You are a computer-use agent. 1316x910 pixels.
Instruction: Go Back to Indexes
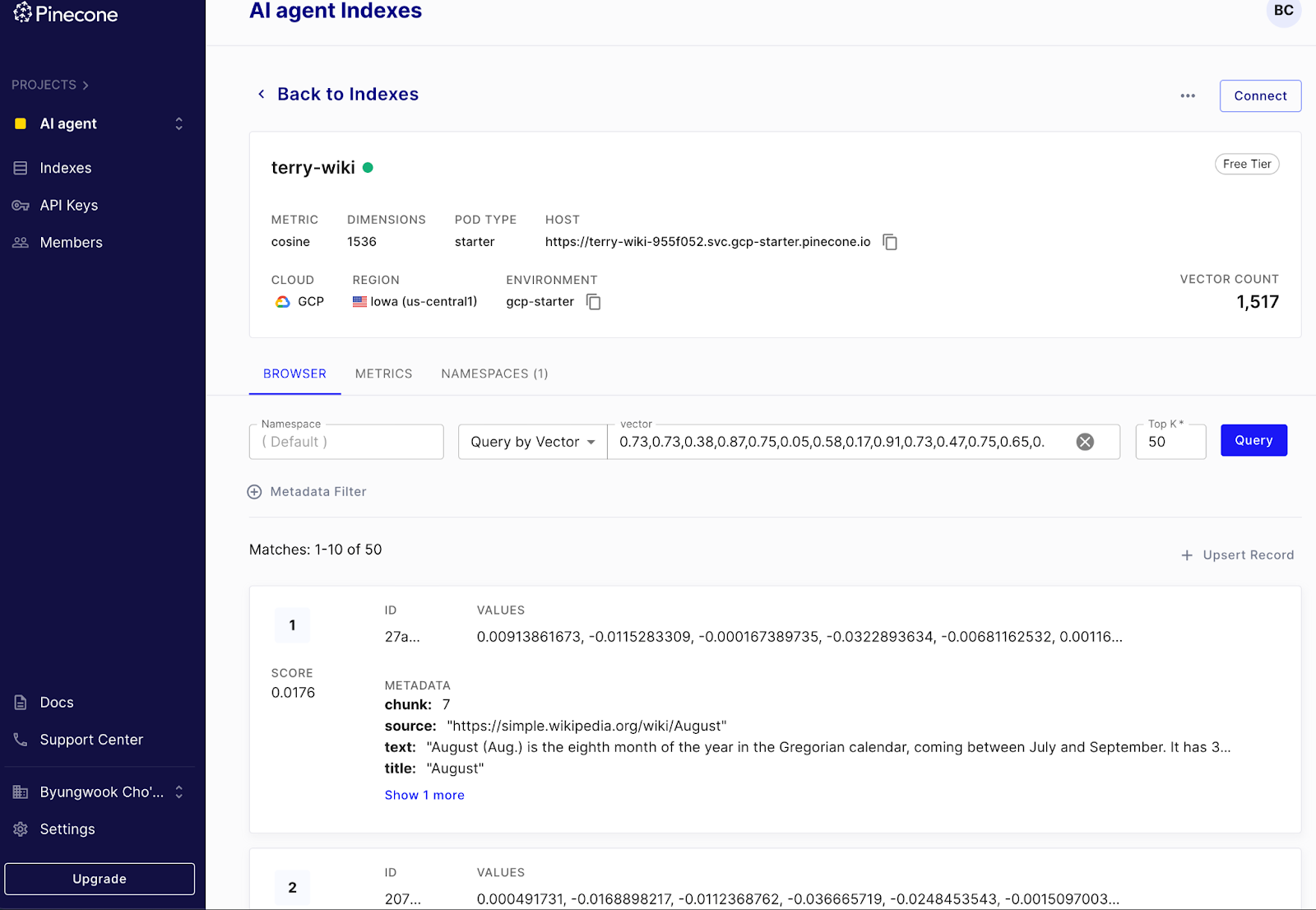[348, 94]
